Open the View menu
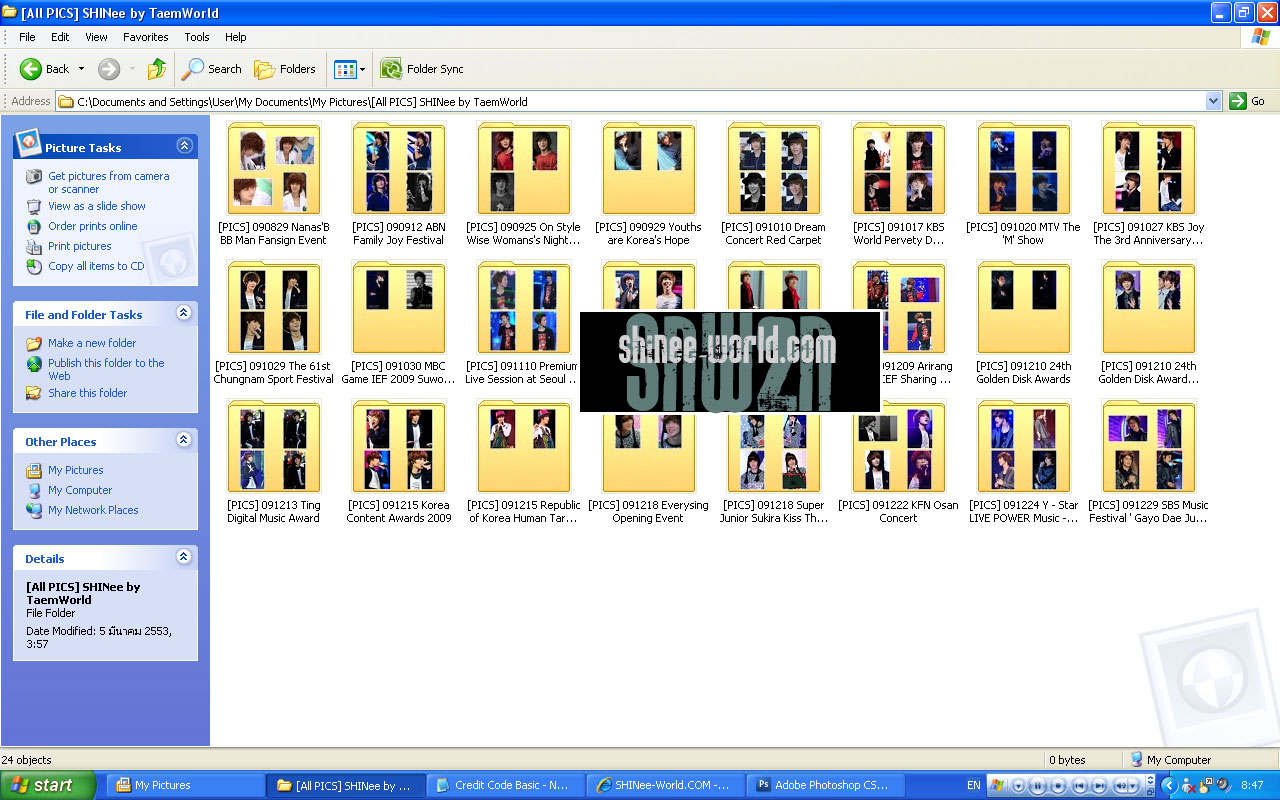The image size is (1280, 800). click(x=96, y=37)
